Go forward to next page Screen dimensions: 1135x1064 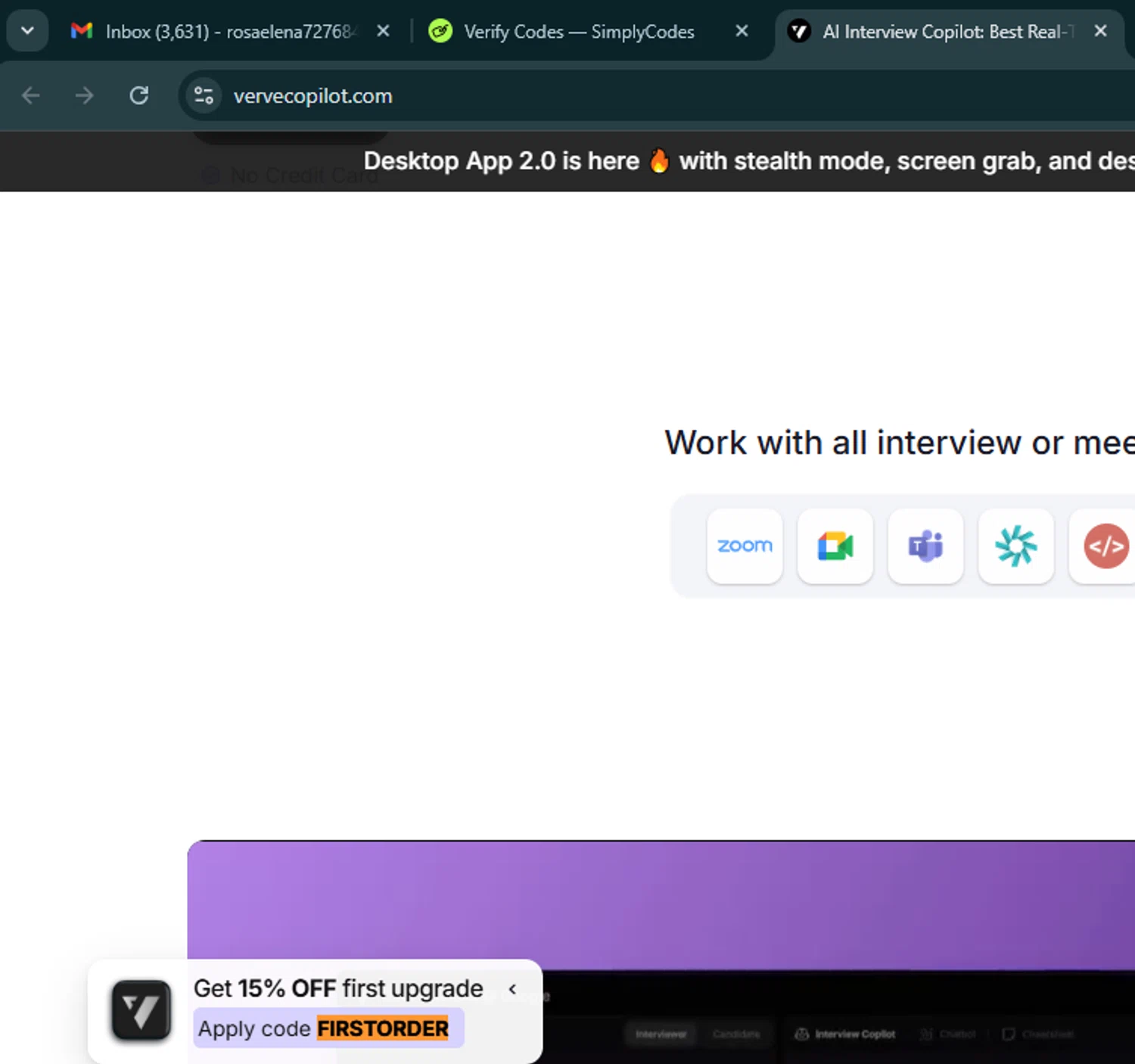click(85, 95)
